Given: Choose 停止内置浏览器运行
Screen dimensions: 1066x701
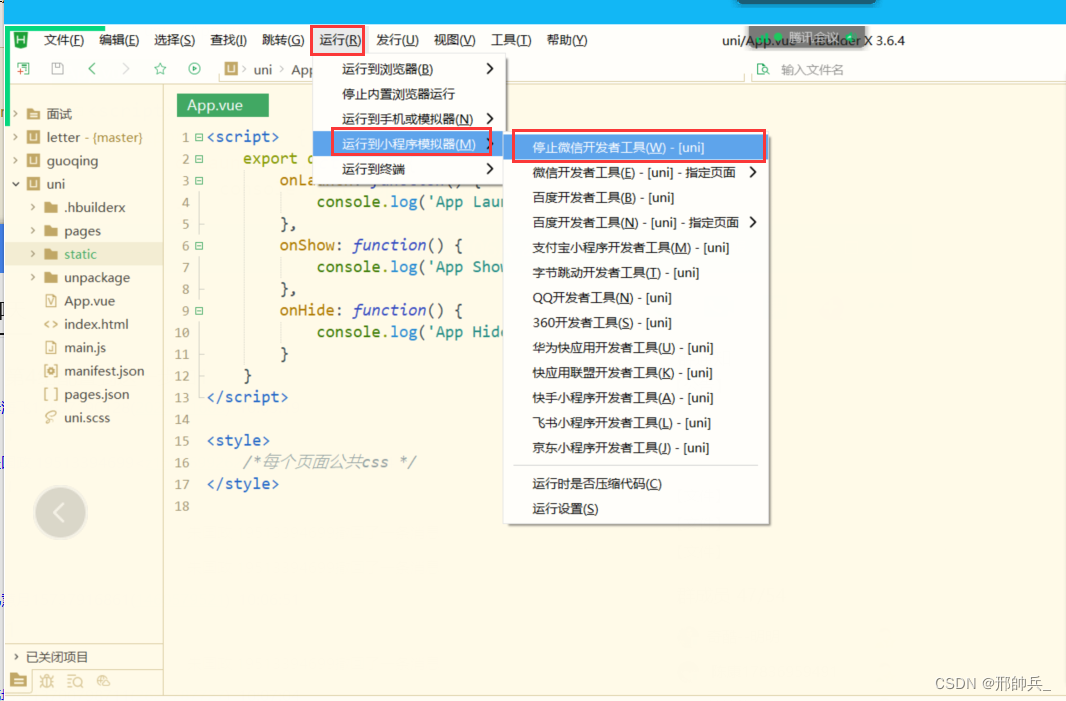Looking at the screenshot, I should coord(408,94).
